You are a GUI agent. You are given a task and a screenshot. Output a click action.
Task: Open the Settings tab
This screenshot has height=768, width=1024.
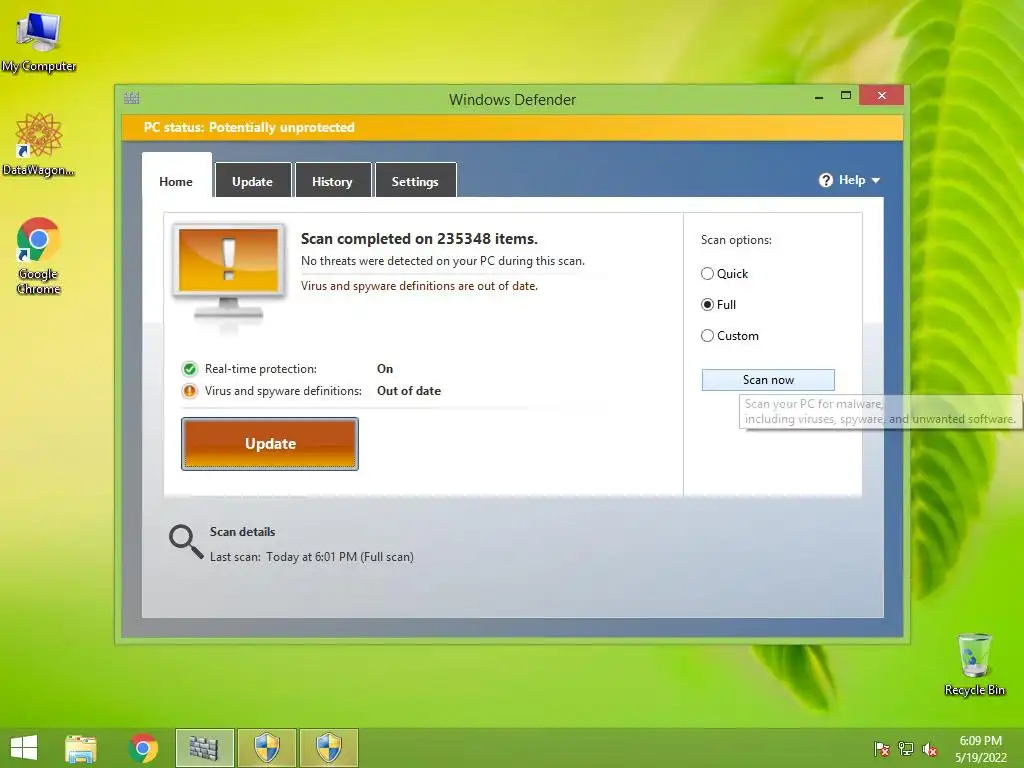(x=415, y=182)
